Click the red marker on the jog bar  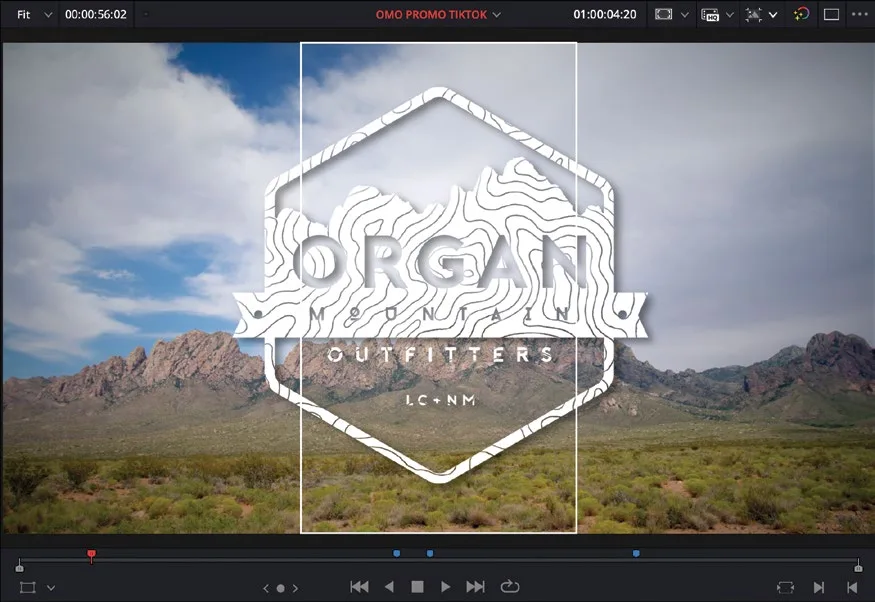point(92,555)
